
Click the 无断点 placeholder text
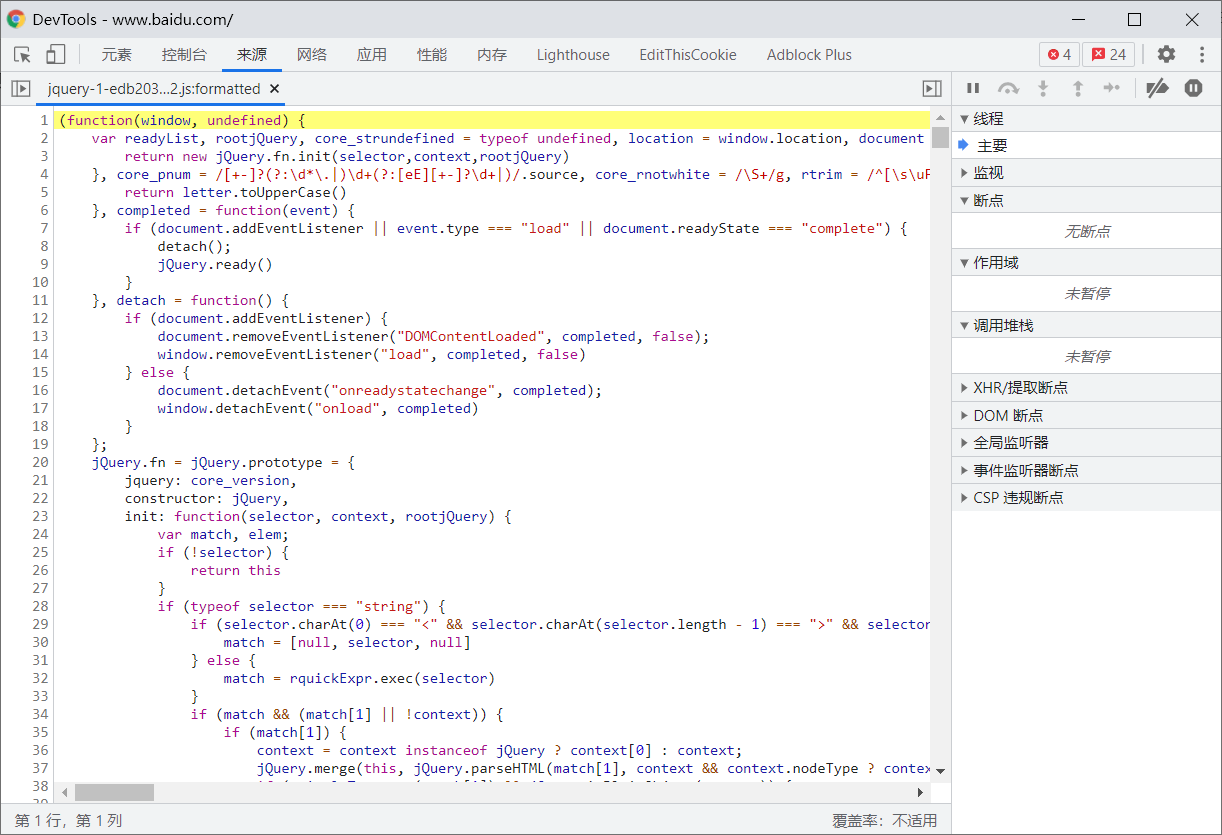pyautogui.click(x=1087, y=231)
